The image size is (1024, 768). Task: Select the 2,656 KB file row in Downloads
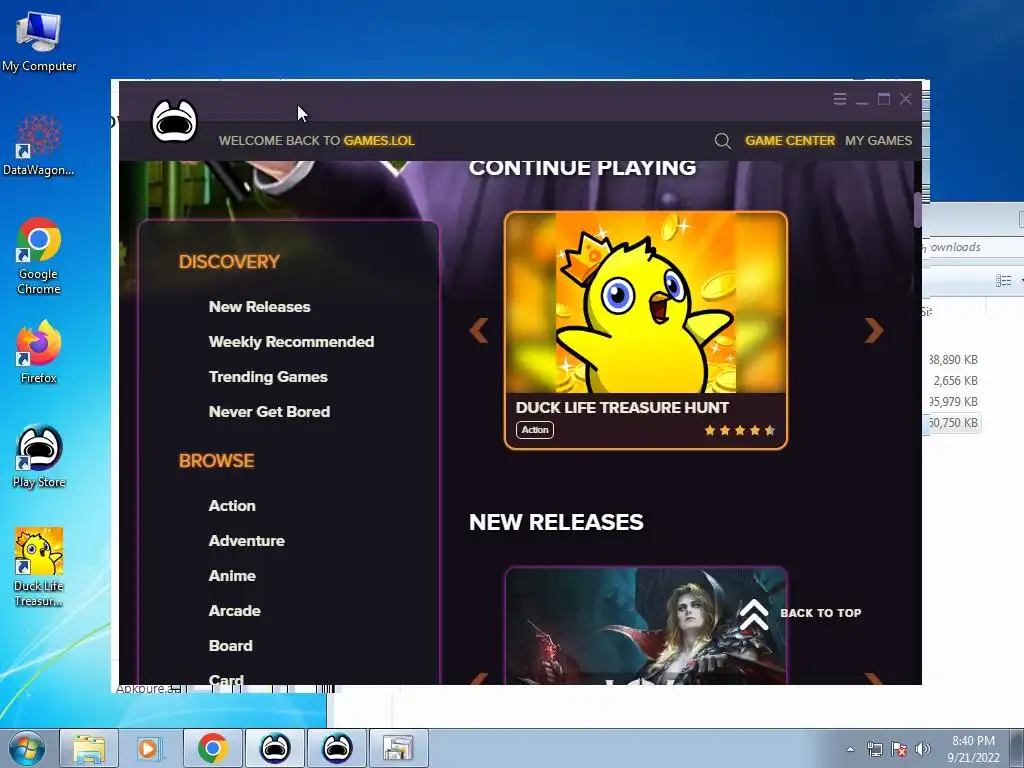pyautogui.click(x=953, y=381)
